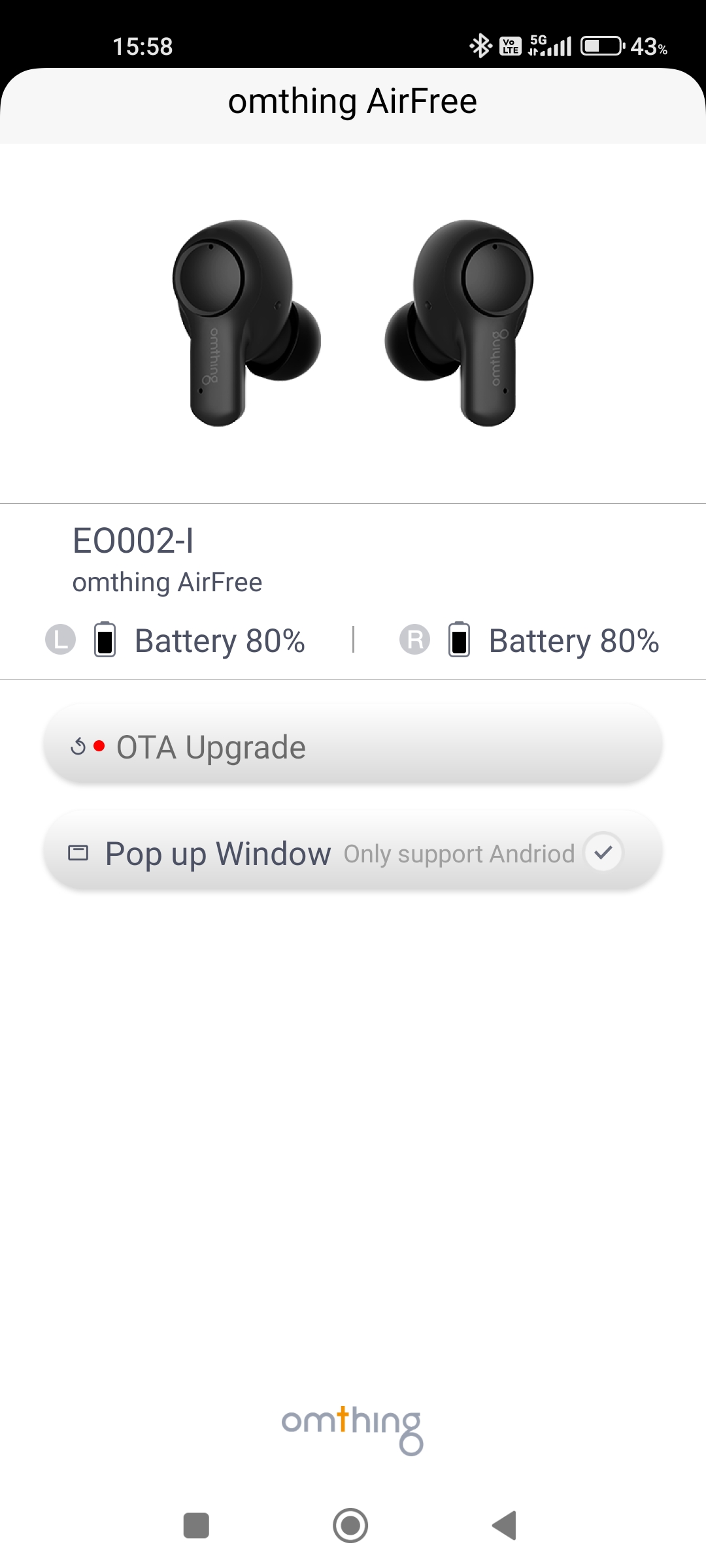Tap the L left earbud indicator icon

(60, 640)
